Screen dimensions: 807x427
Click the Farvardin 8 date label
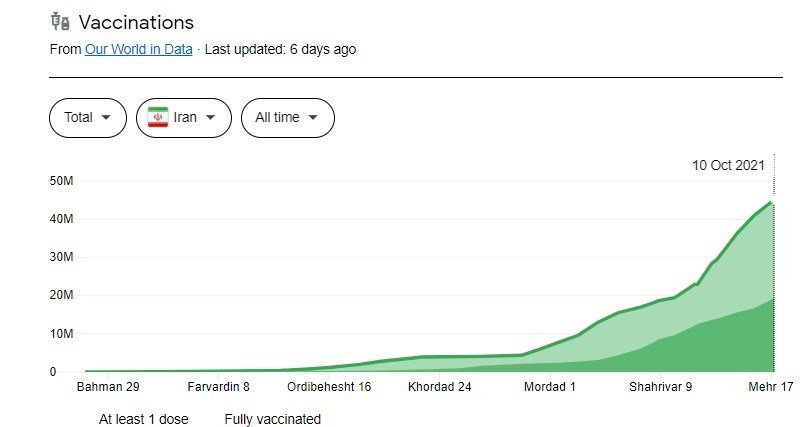(217, 387)
